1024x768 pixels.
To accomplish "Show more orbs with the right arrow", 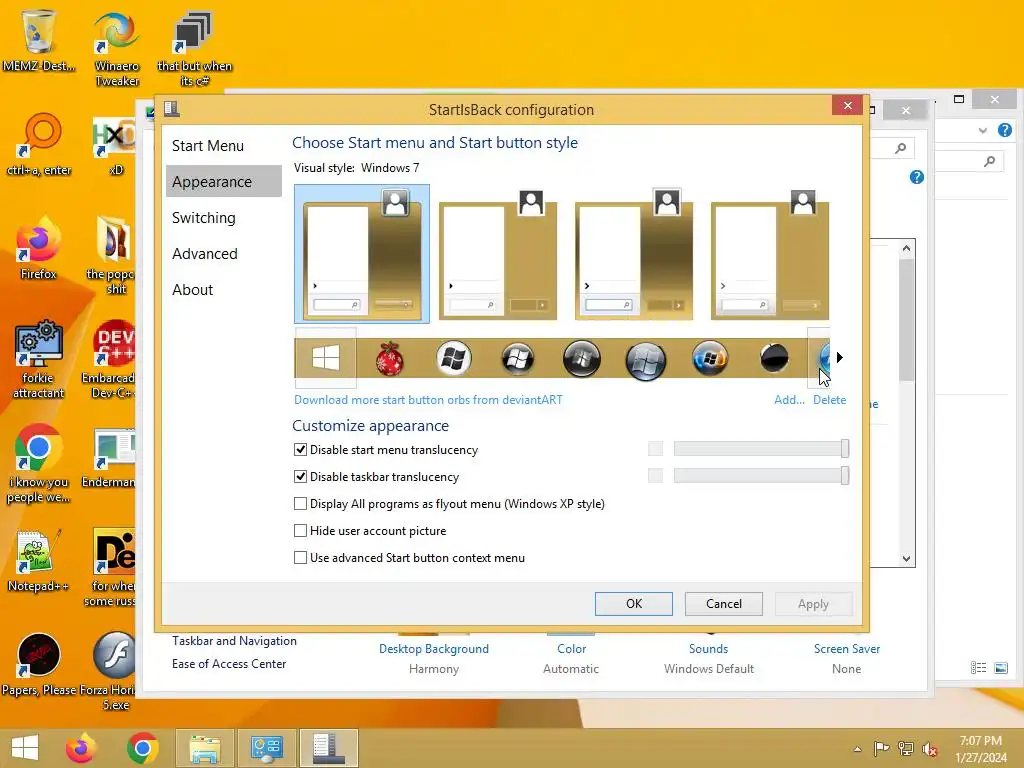I will pos(840,357).
